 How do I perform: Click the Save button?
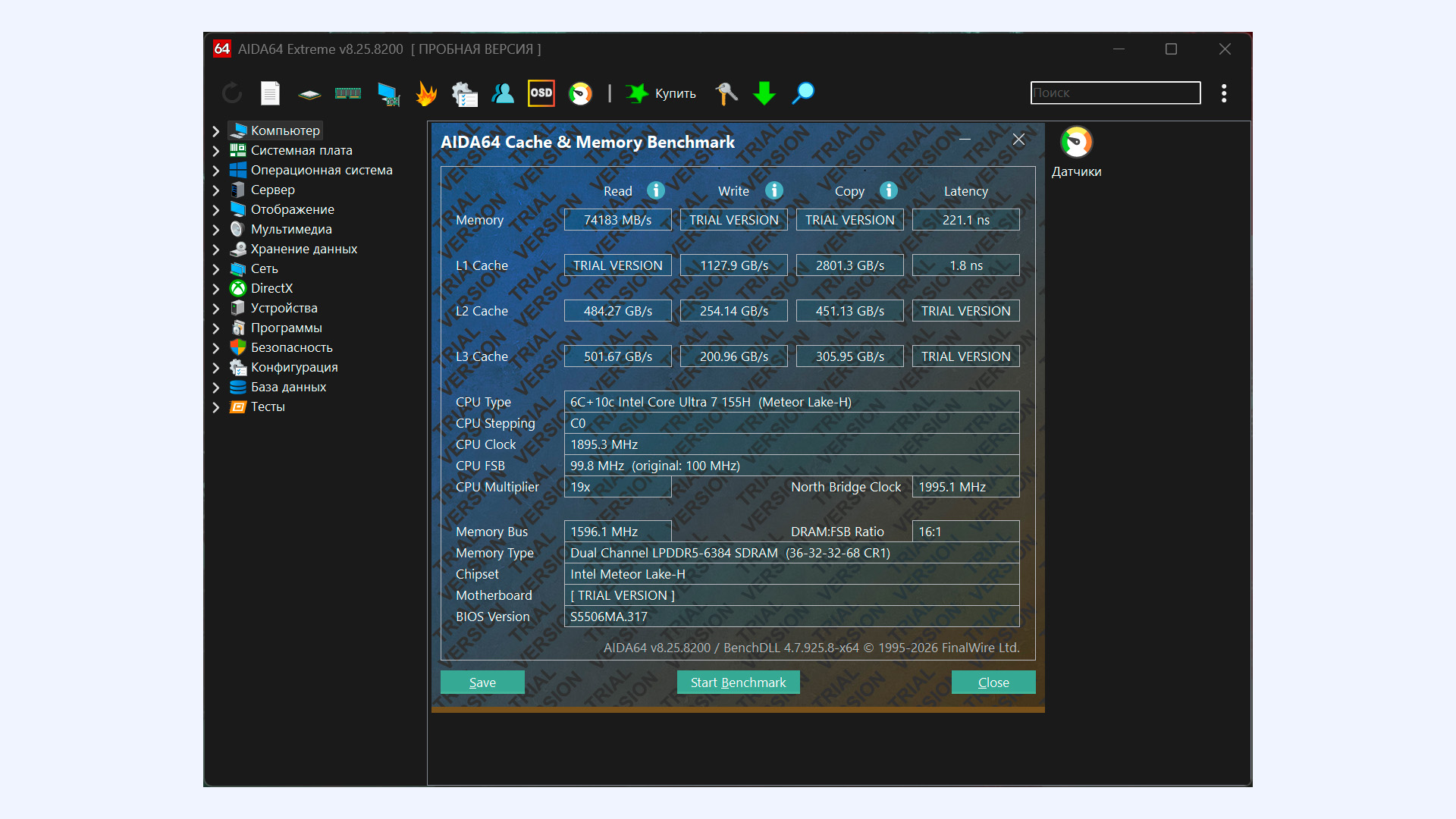pos(482,682)
